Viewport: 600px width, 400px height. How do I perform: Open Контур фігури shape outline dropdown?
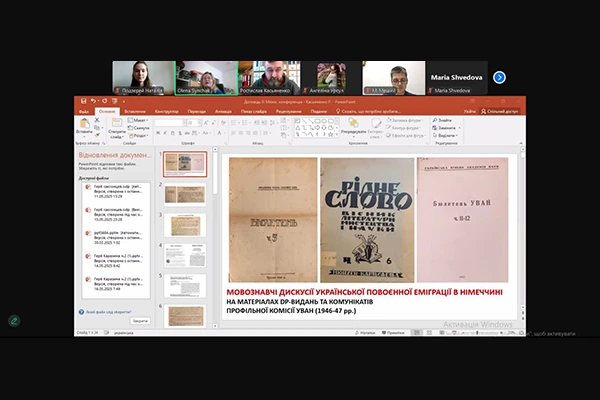point(404,128)
